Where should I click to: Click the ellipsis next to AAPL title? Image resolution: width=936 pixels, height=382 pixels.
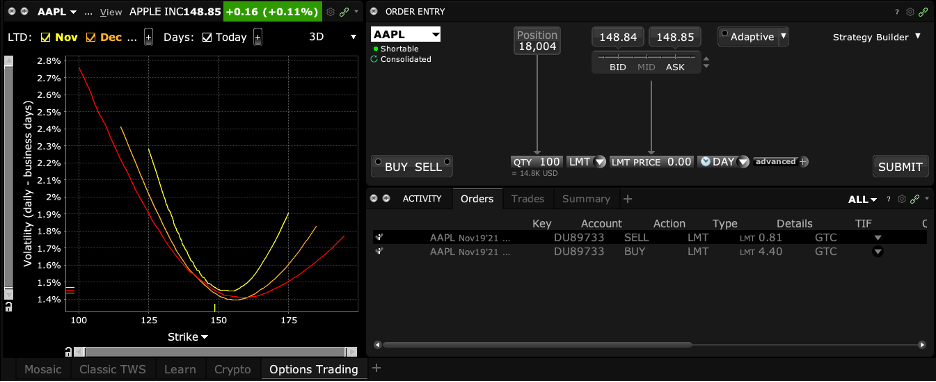88,13
